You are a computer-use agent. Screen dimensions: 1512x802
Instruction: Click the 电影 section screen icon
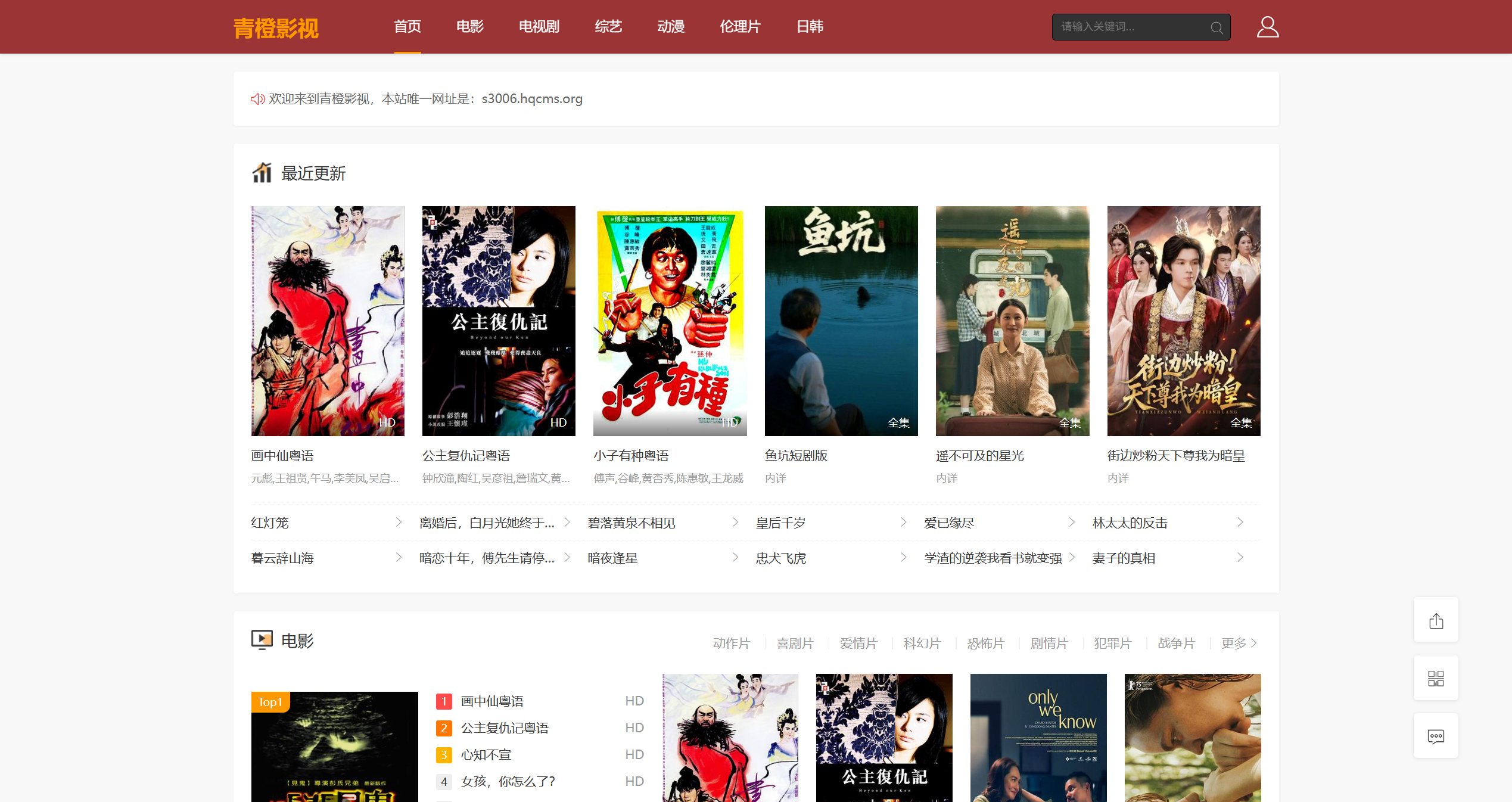coord(262,640)
